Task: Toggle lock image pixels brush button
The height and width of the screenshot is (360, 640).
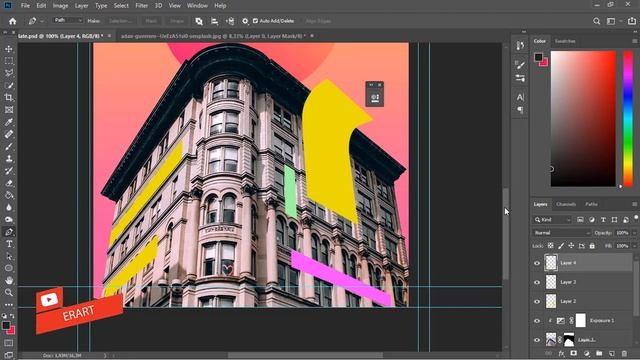Action: 561,246
